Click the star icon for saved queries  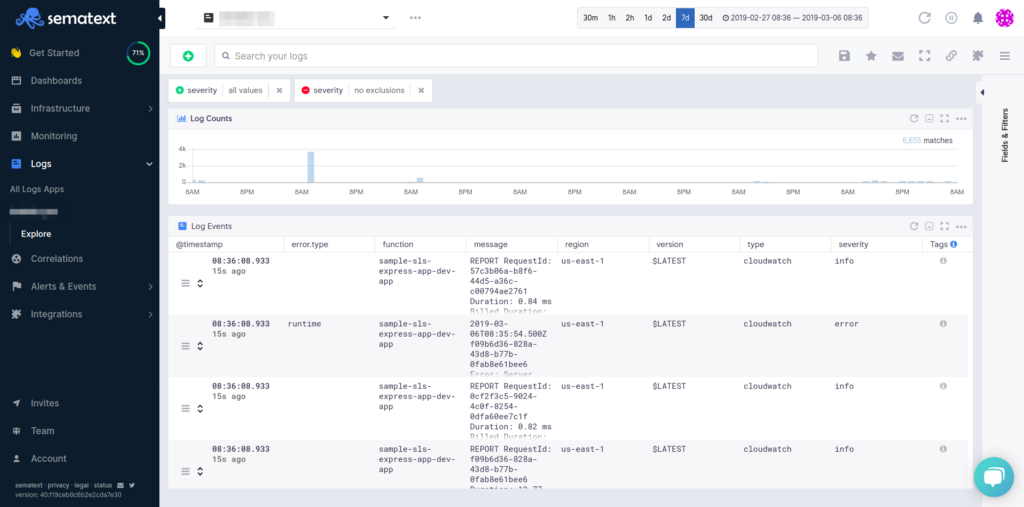871,56
